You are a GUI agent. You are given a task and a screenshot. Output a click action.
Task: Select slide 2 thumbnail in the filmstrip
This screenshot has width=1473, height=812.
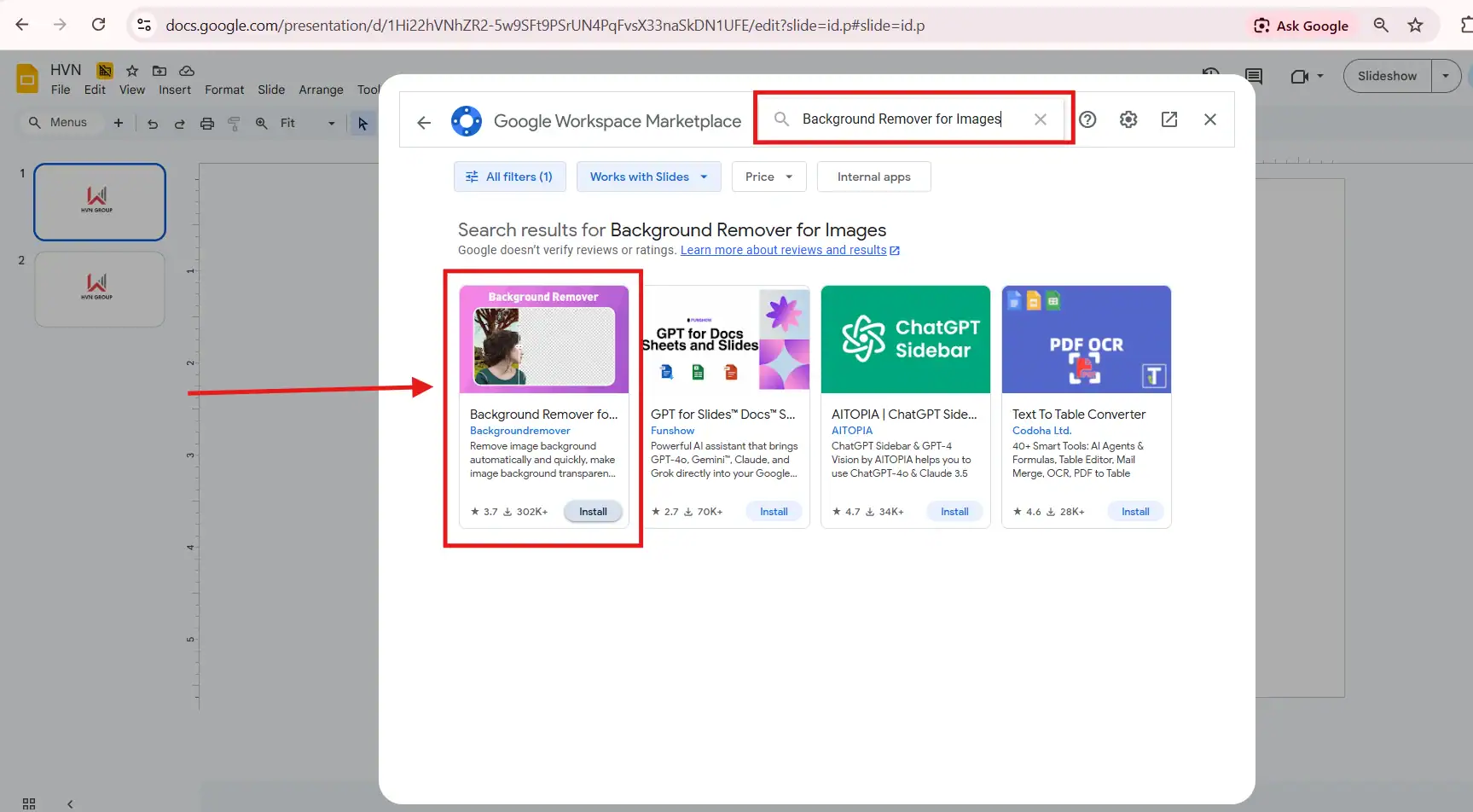click(x=99, y=289)
